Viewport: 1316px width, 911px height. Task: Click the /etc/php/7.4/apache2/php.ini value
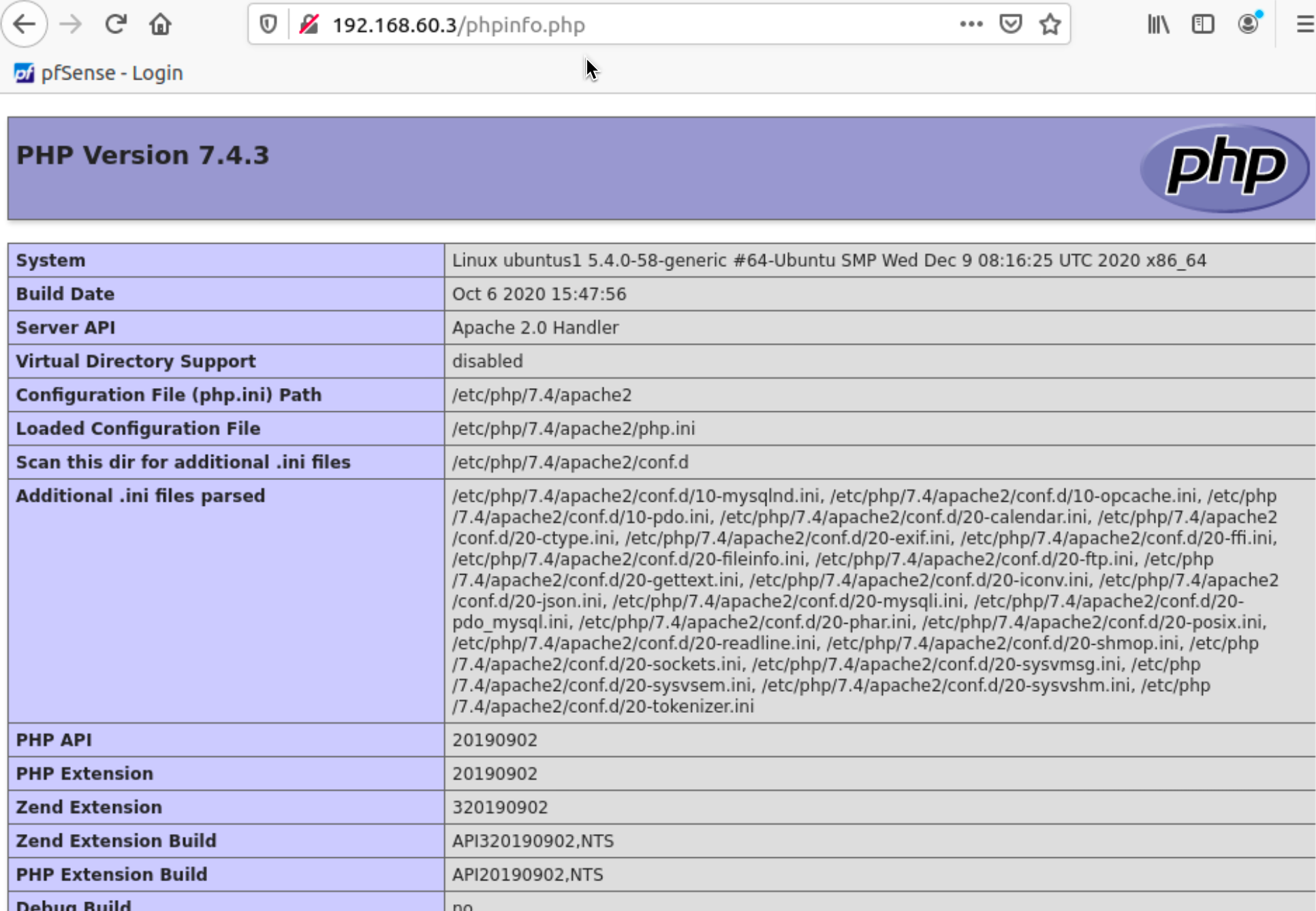coord(574,428)
